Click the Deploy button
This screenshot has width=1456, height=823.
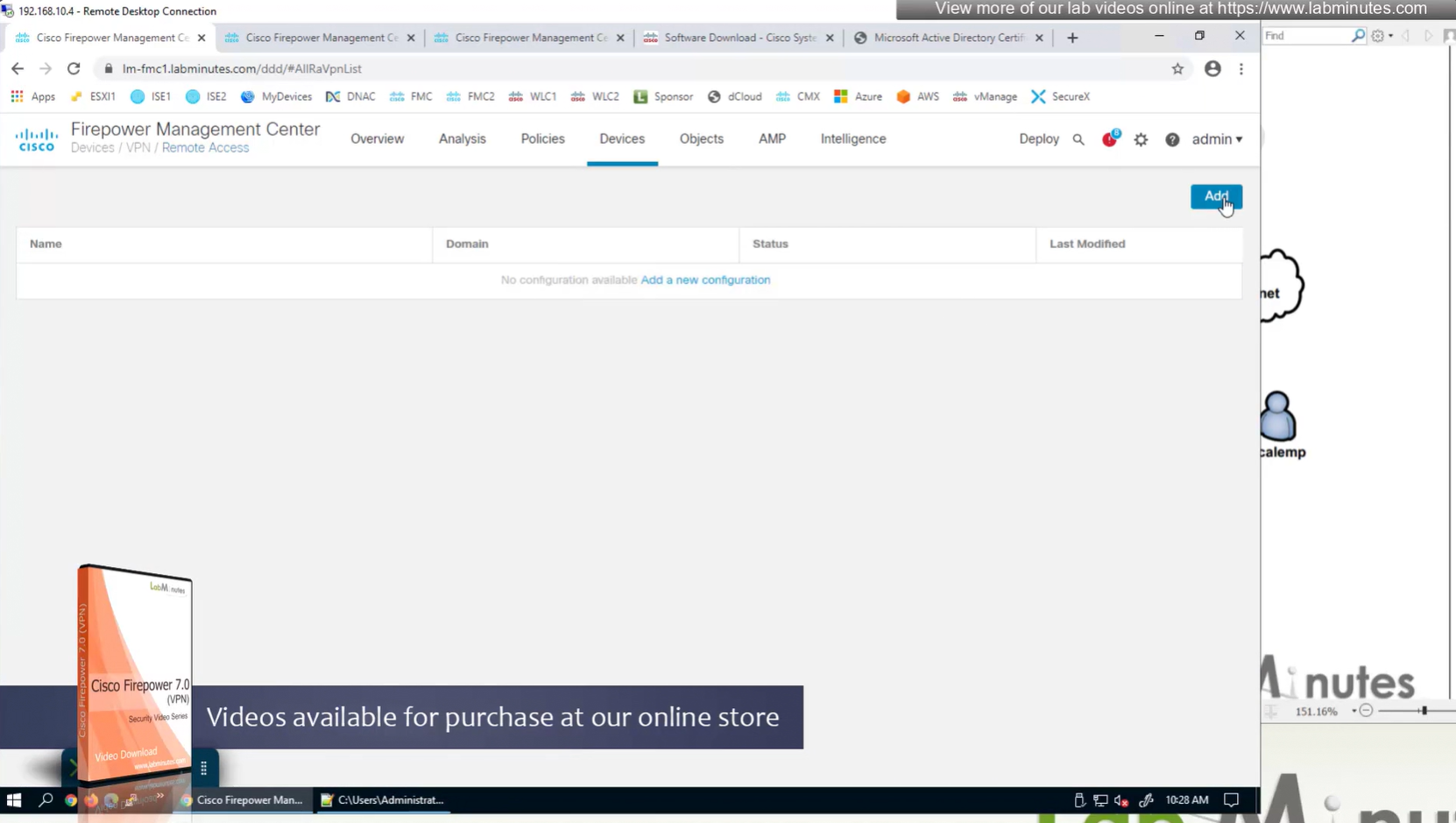point(1039,138)
